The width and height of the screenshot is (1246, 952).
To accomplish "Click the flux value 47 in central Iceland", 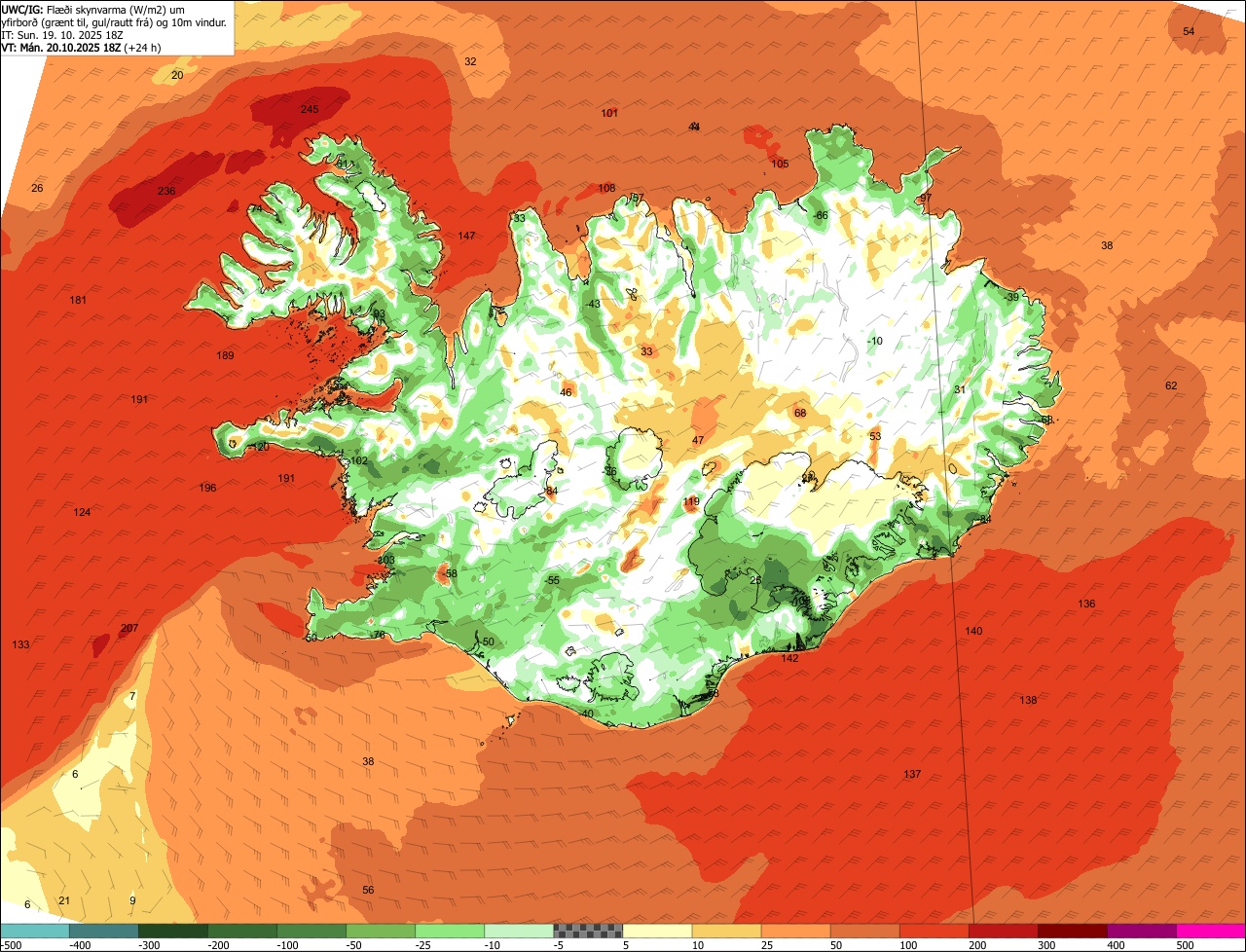I will pyautogui.click(x=698, y=440).
